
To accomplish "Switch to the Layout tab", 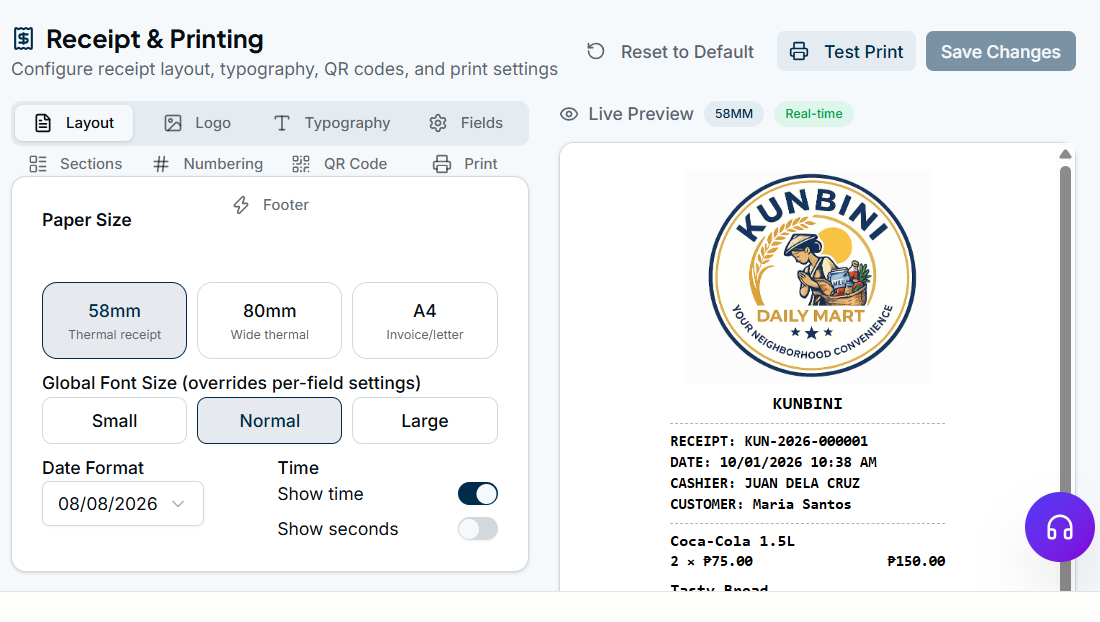I will tap(74, 123).
